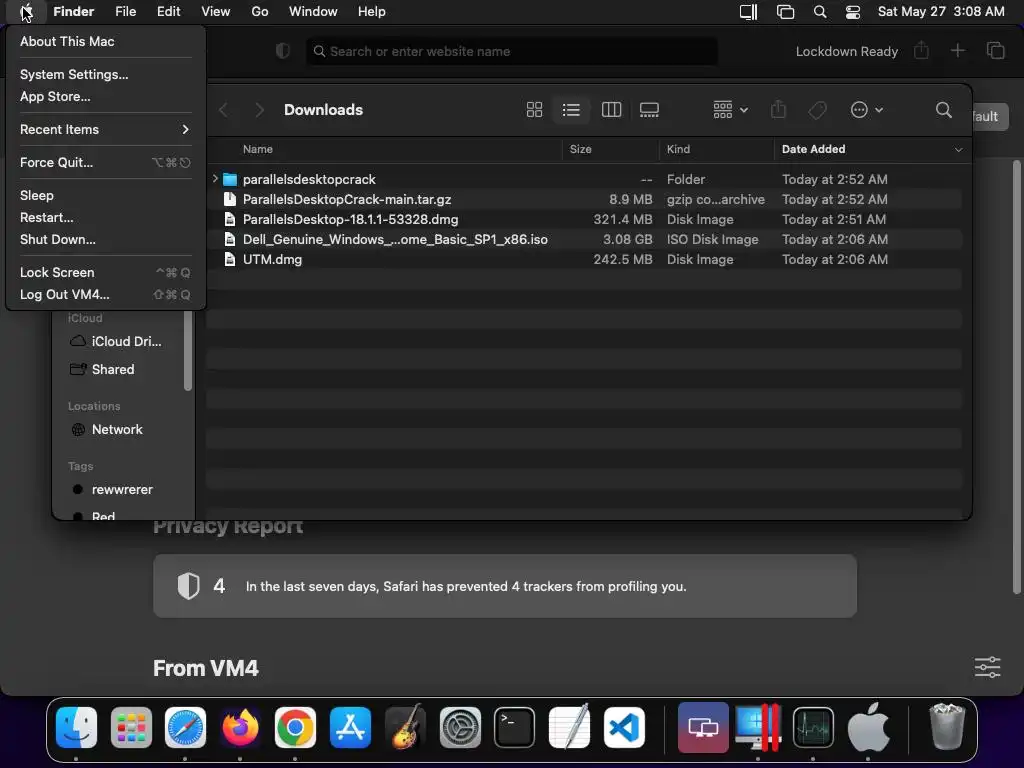Sort by Date Added column chevron
1024x768 pixels.
pyautogui.click(x=958, y=150)
